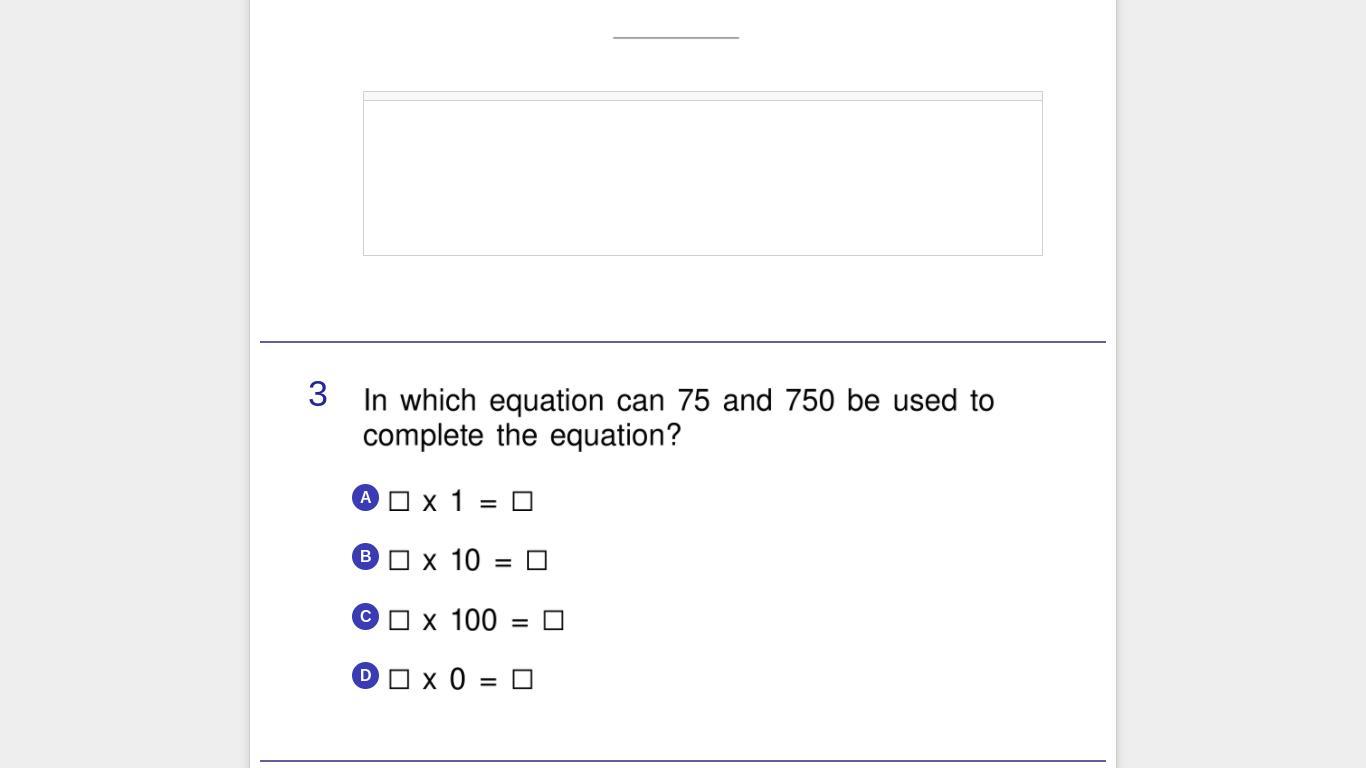This screenshot has width=1366, height=768.
Task: Click result blank square after '100 ='
Action: [553, 620]
